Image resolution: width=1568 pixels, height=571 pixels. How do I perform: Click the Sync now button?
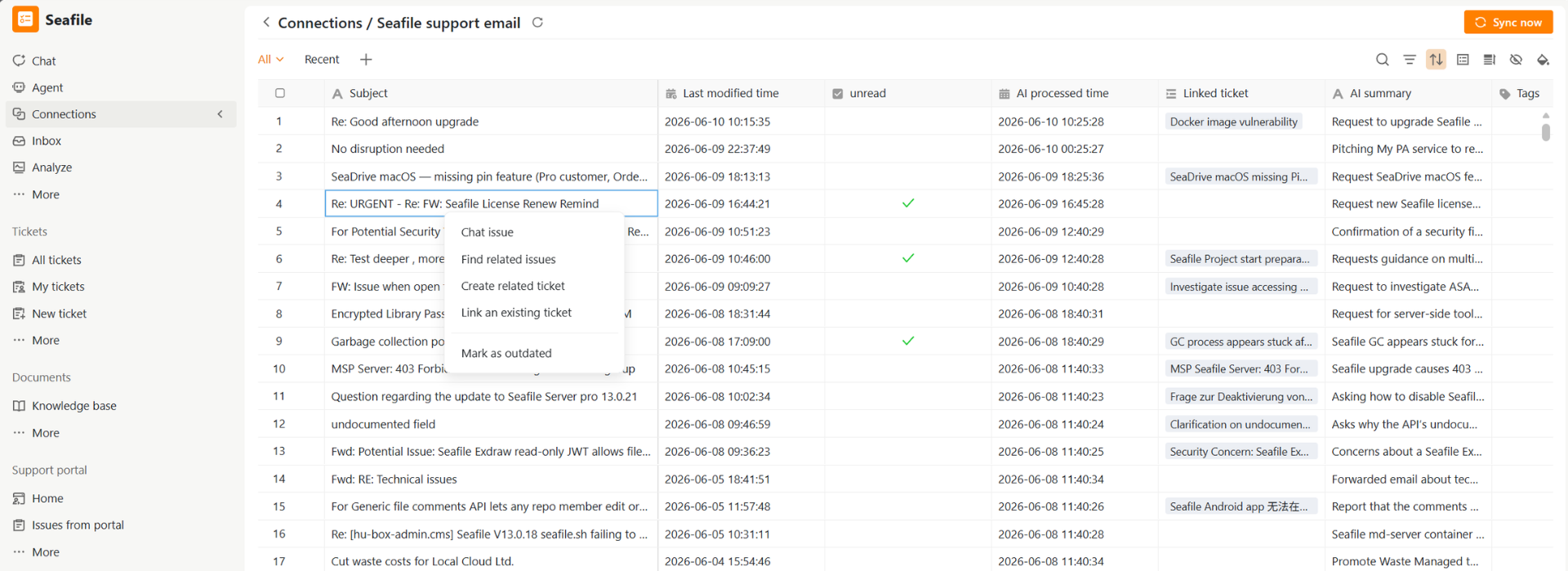[x=1508, y=22]
